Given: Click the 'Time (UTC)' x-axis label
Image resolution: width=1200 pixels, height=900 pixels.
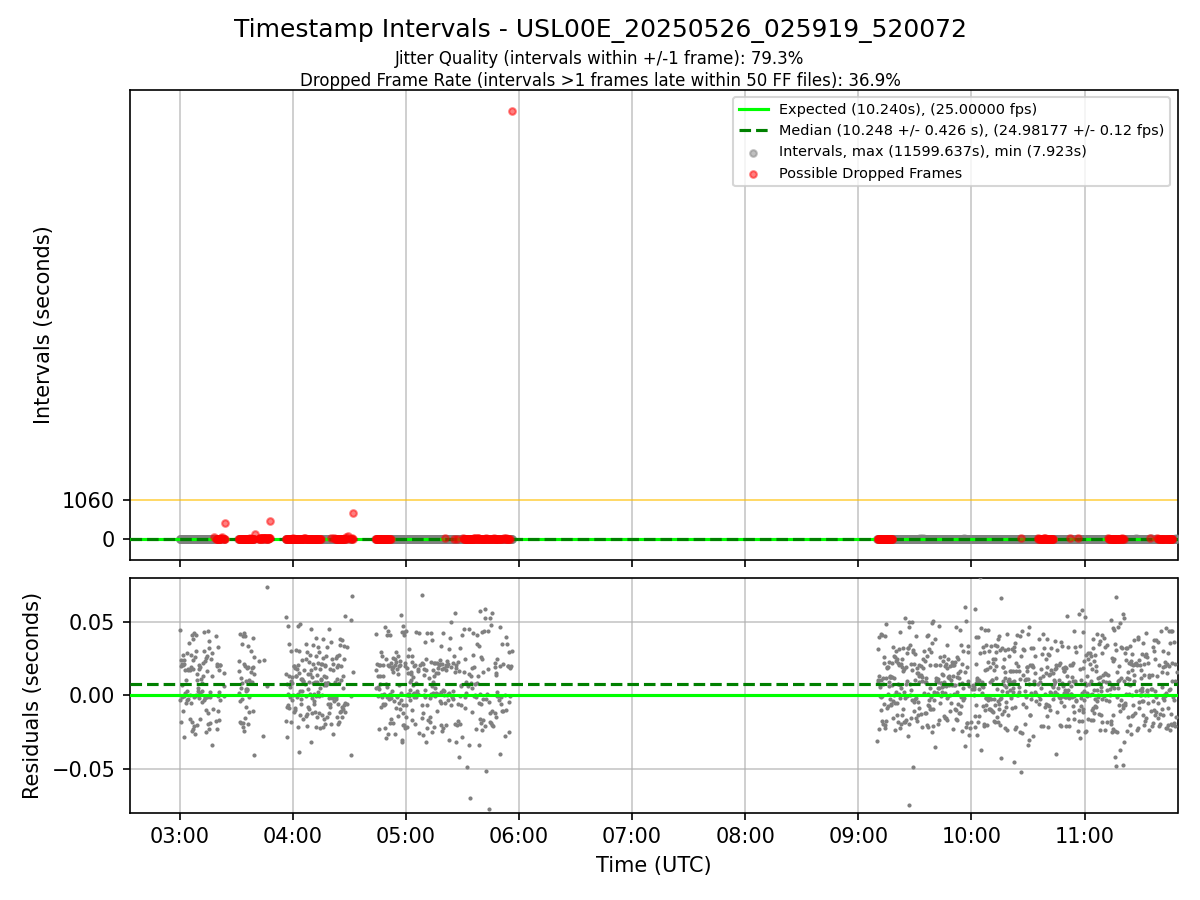Looking at the screenshot, I should tap(654, 865).
